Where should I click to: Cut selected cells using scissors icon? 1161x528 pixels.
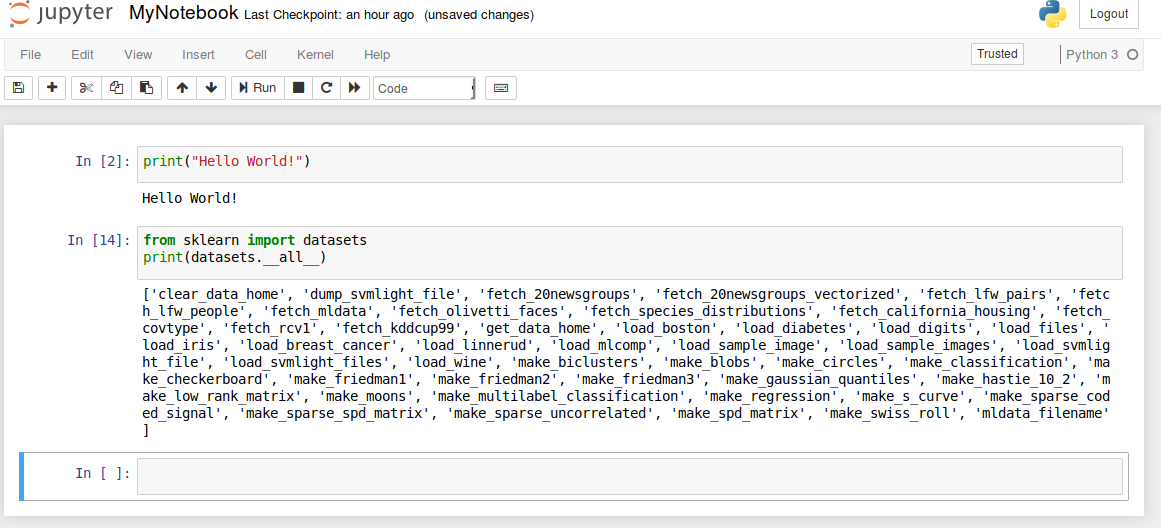coord(86,88)
